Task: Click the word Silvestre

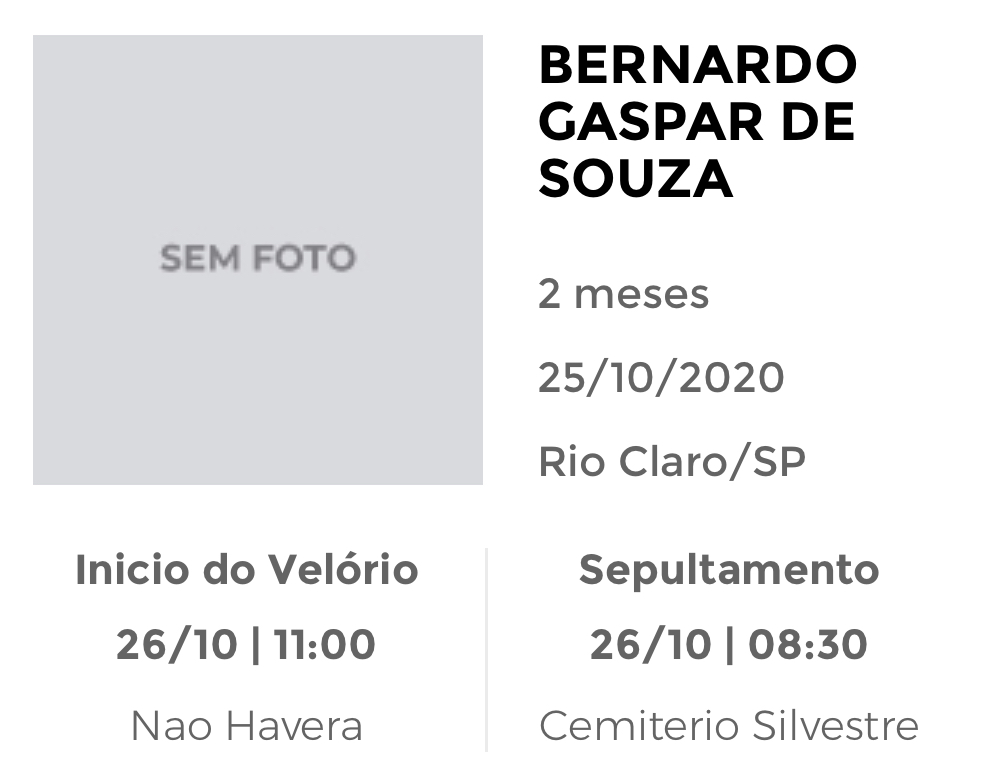Action: click(x=835, y=726)
